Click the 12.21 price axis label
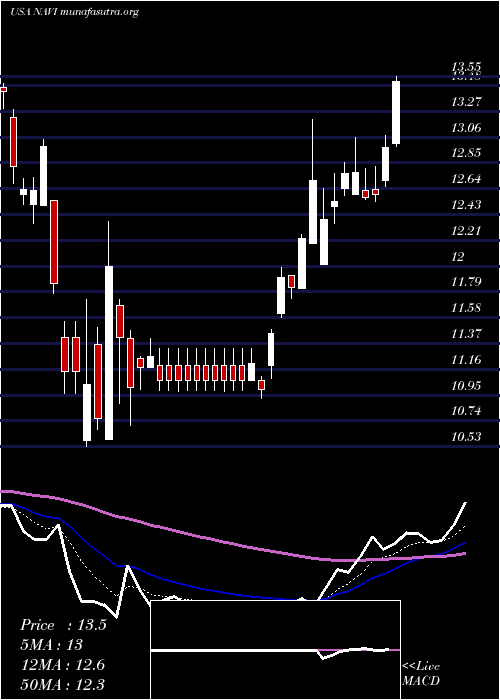The height and width of the screenshot is (700, 500). point(466,231)
